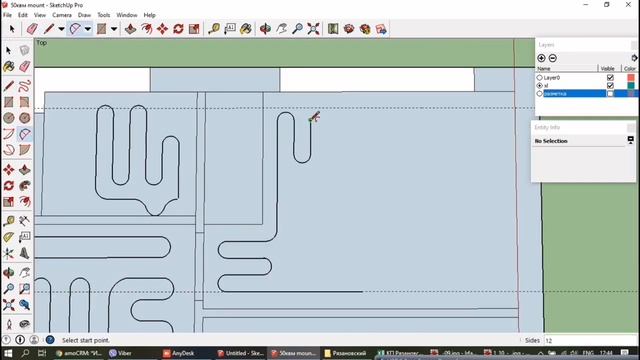Screen dimensions: 640x360
Task: Open the Draw menu
Action: 84,15
